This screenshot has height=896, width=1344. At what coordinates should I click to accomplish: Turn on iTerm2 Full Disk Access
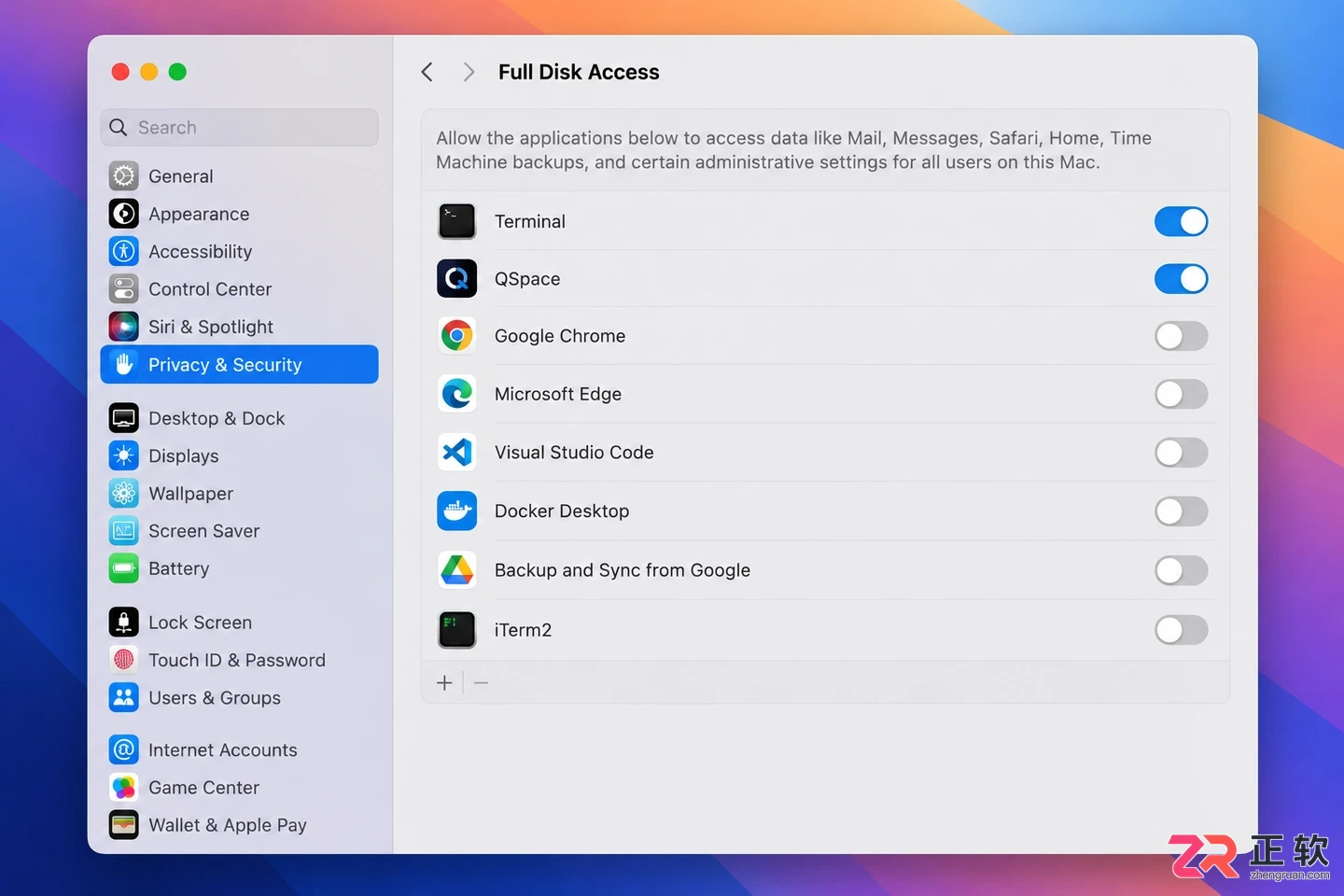pyautogui.click(x=1181, y=630)
